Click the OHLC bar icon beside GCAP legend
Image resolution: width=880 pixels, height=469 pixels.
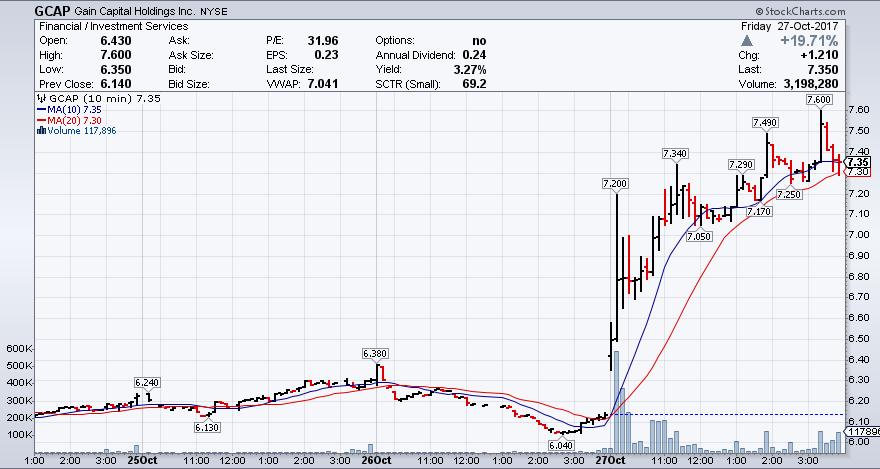point(39,100)
